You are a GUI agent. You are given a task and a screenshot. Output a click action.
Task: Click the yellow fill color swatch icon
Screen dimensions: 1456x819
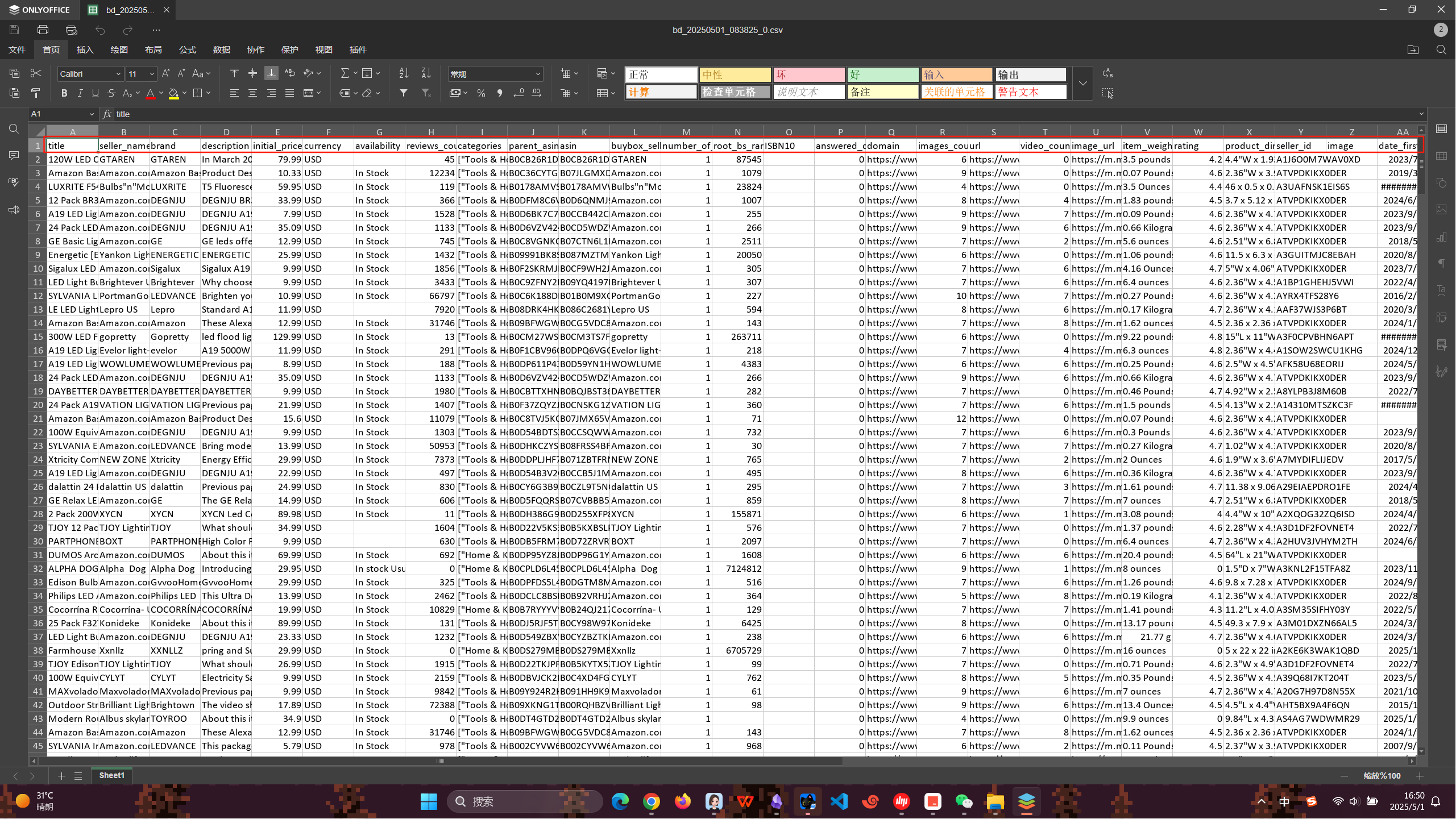[173, 93]
